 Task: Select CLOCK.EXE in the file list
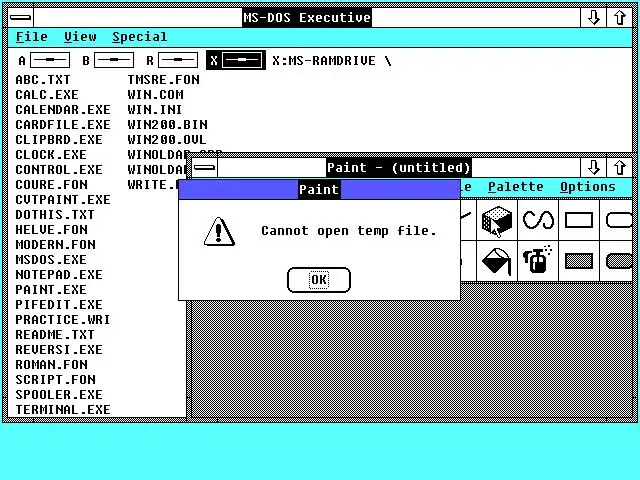click(51, 155)
